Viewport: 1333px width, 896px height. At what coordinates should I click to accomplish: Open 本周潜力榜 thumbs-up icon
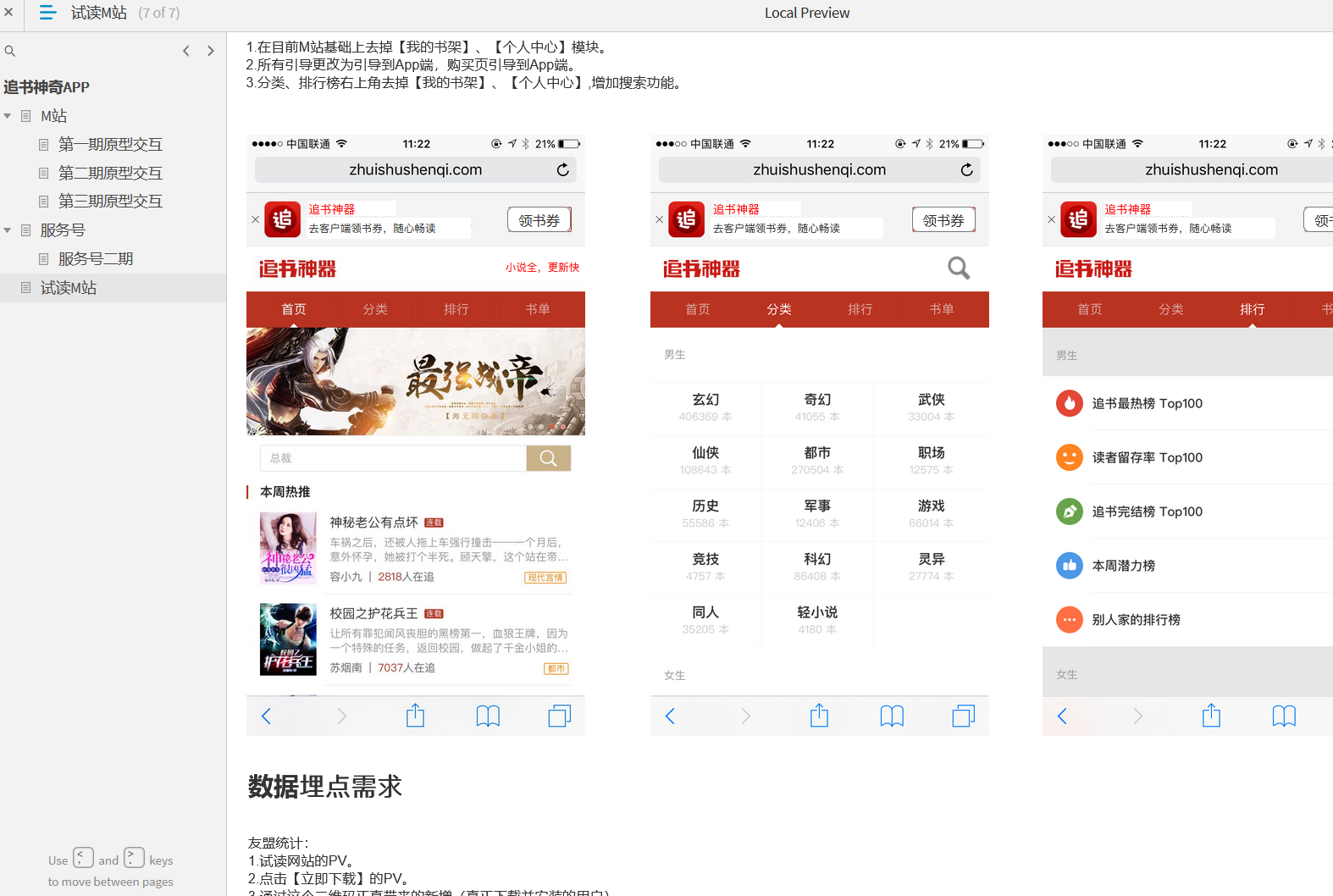coord(1070,566)
